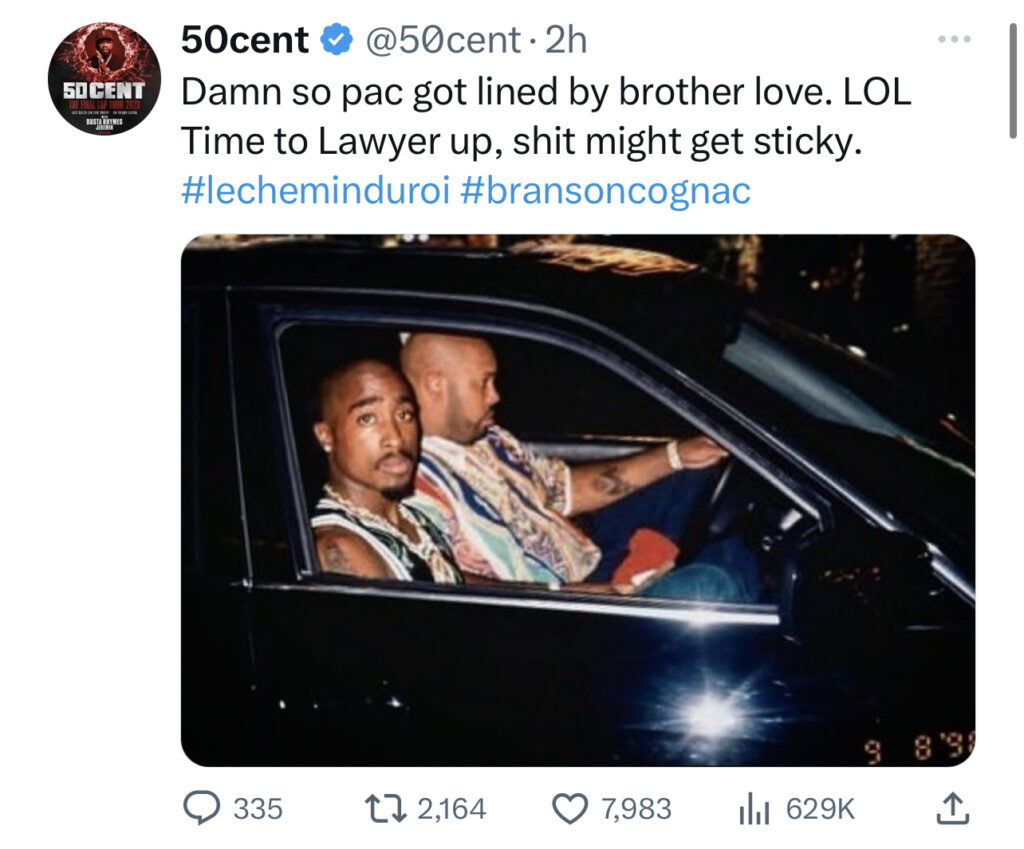Open the three-dot more options menu
1024x849 pixels.
coord(954,40)
